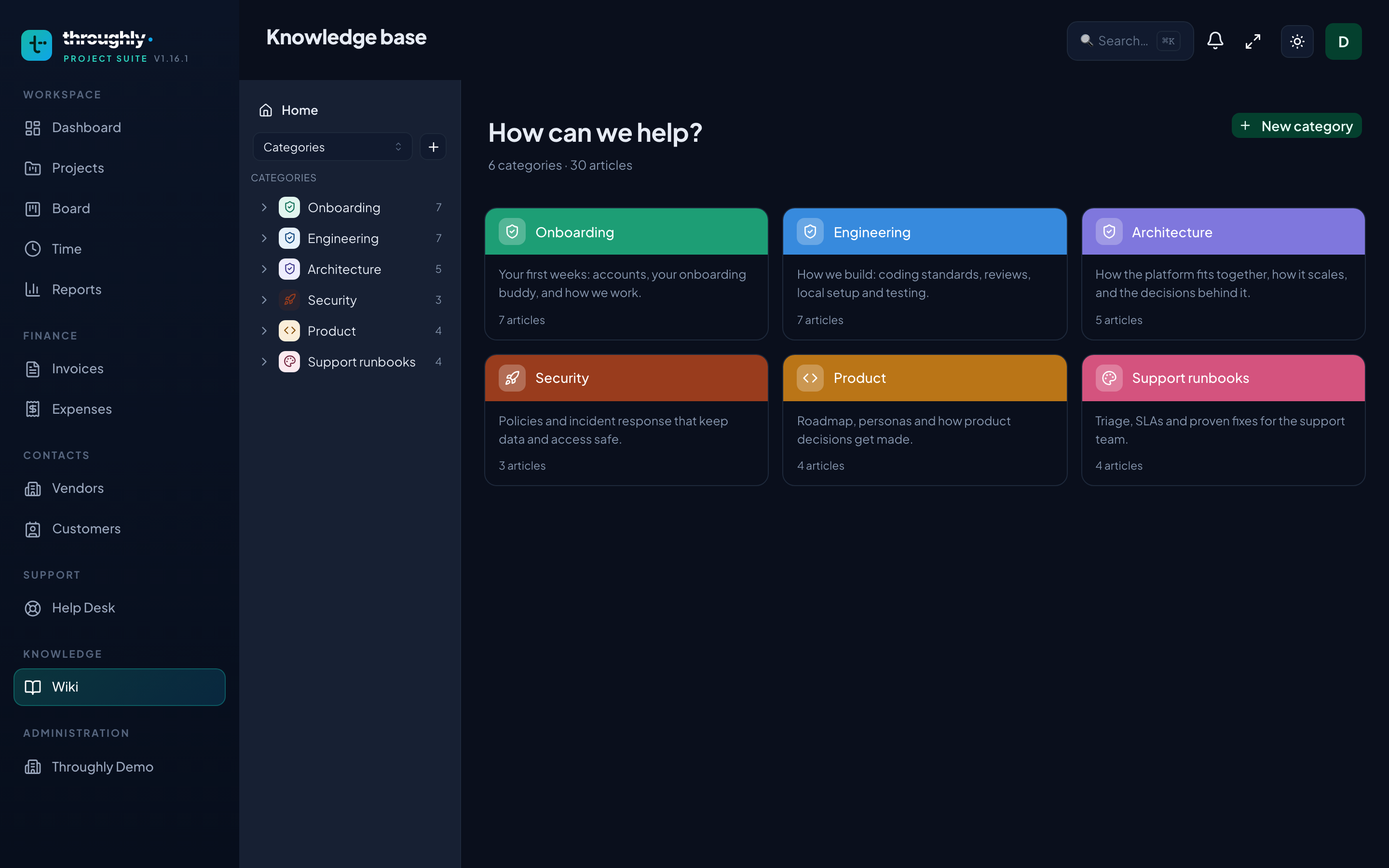Click Product code icon in category list
Screen dimensions: 1389x868
(289, 331)
